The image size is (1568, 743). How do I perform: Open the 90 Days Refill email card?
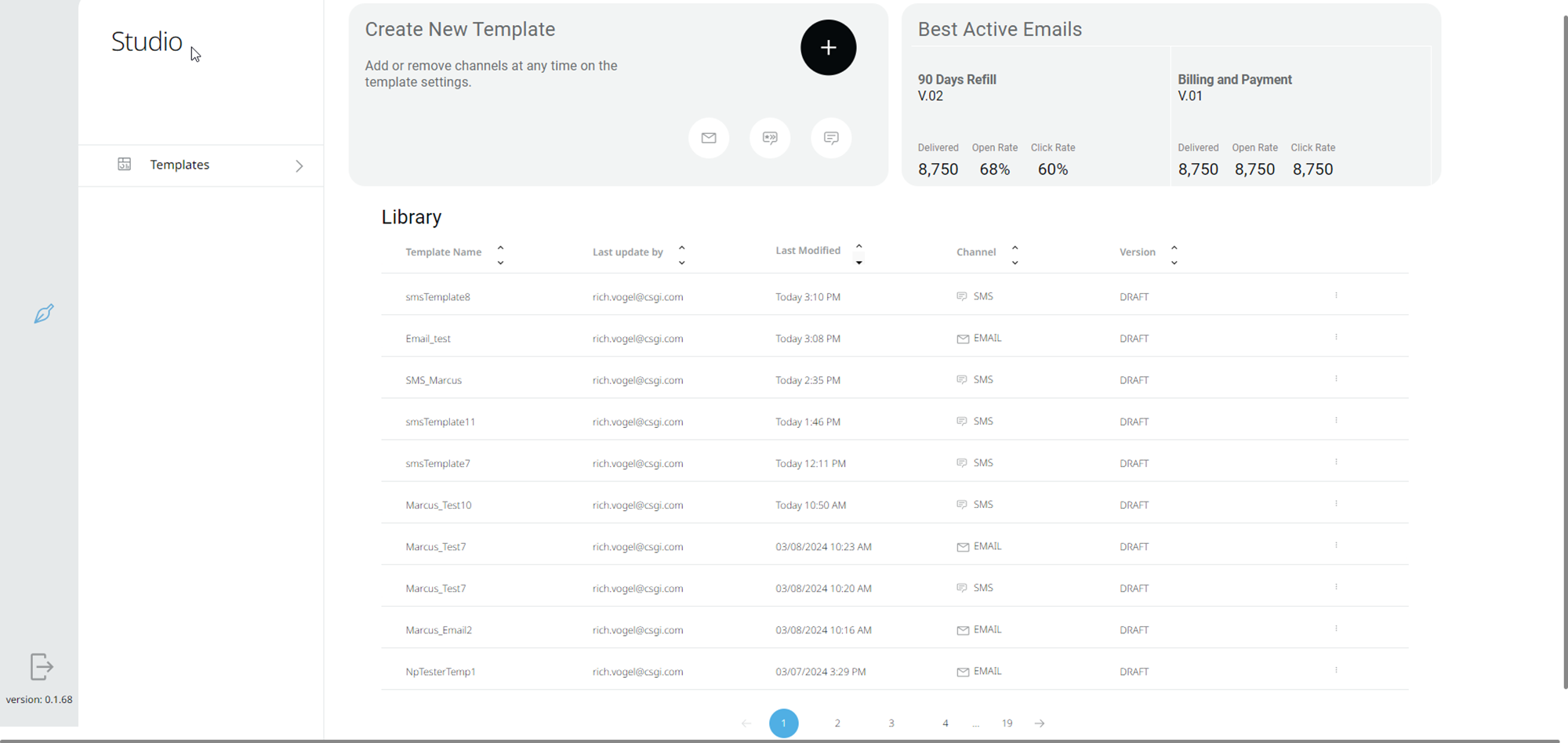(x=1036, y=116)
